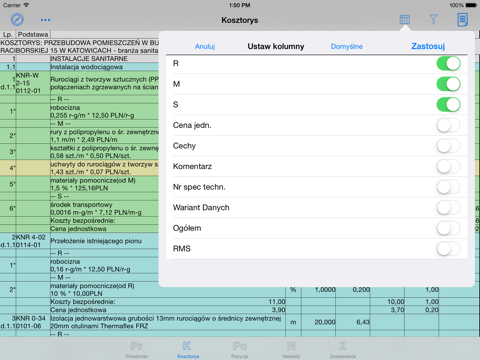480x360 pixels.
Task: Switch to the Nakłady tab
Action: click(291, 349)
